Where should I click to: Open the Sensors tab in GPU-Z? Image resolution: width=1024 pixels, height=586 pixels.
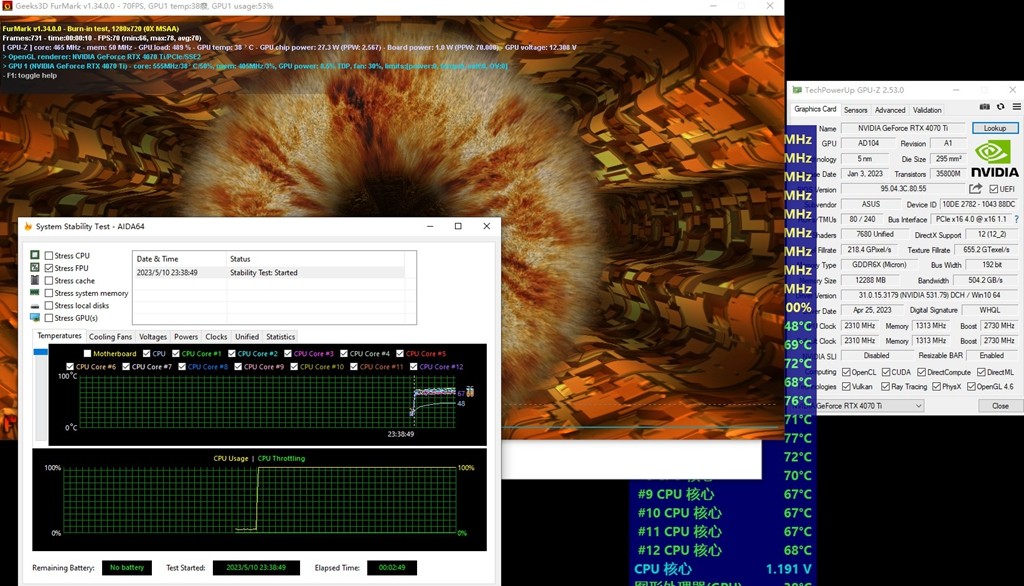(855, 110)
